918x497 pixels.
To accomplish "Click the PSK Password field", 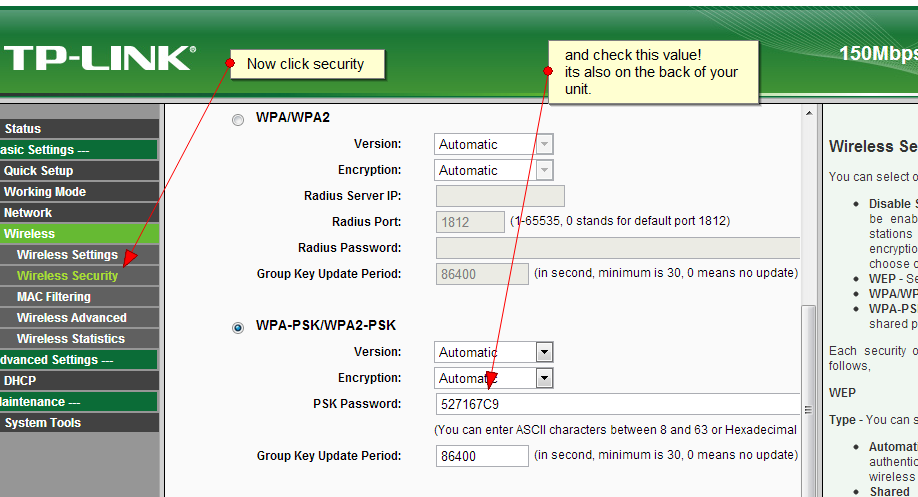I will tap(618, 404).
